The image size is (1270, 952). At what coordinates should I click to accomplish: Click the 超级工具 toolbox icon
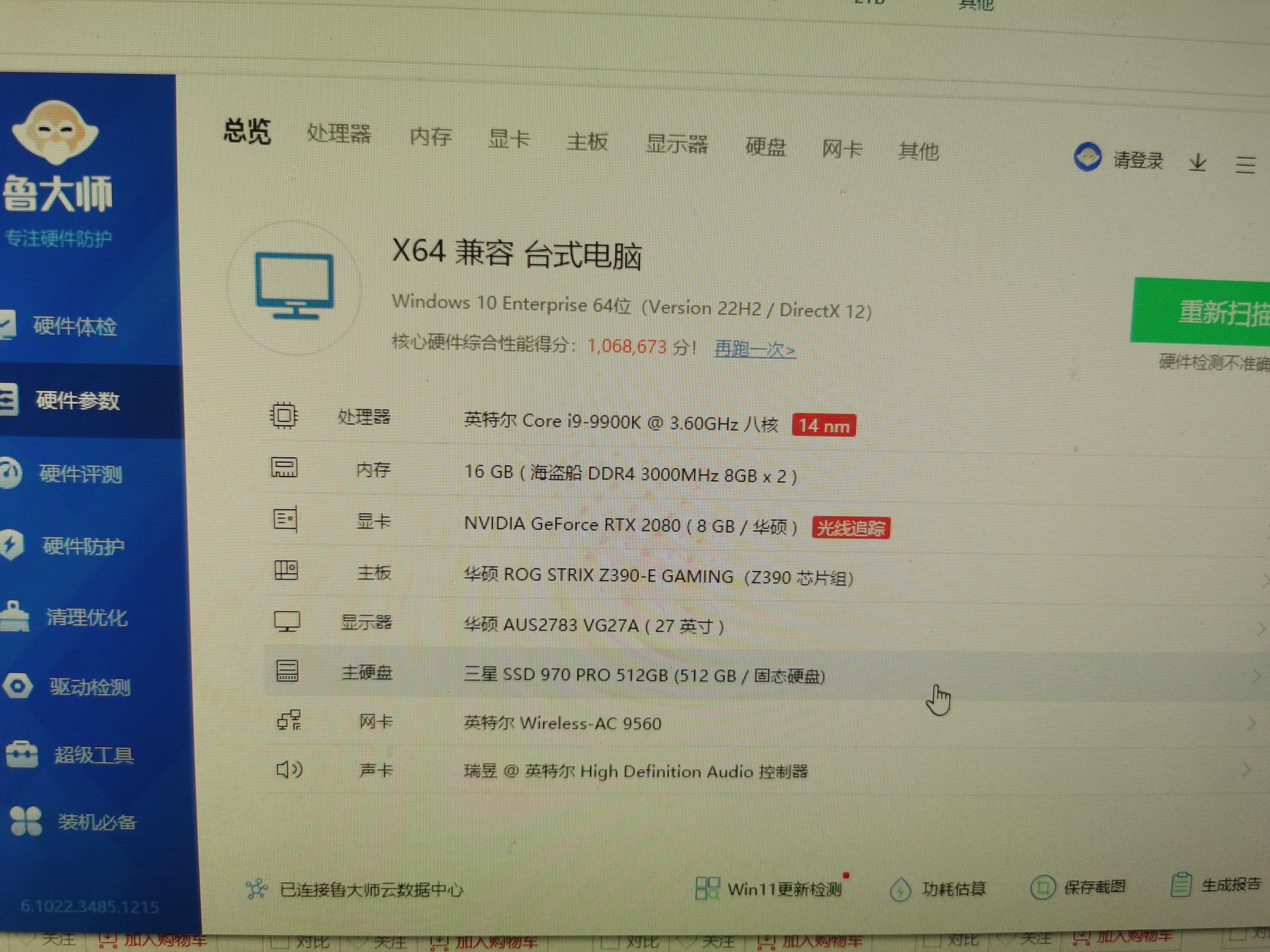[22, 754]
